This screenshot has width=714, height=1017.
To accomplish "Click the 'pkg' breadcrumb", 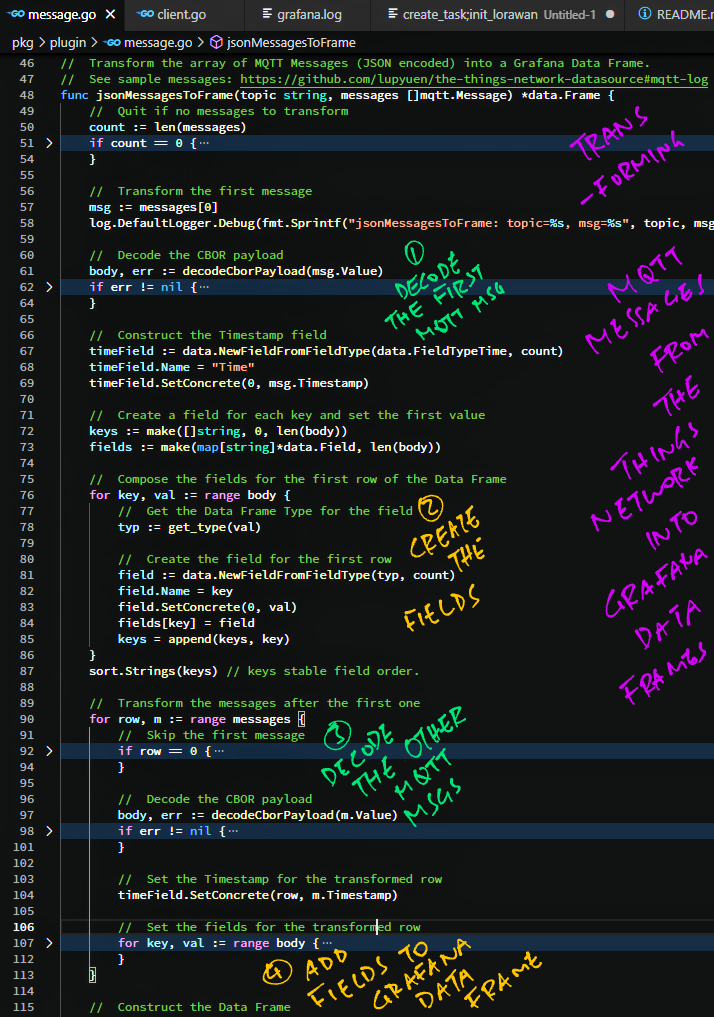I will [21, 43].
